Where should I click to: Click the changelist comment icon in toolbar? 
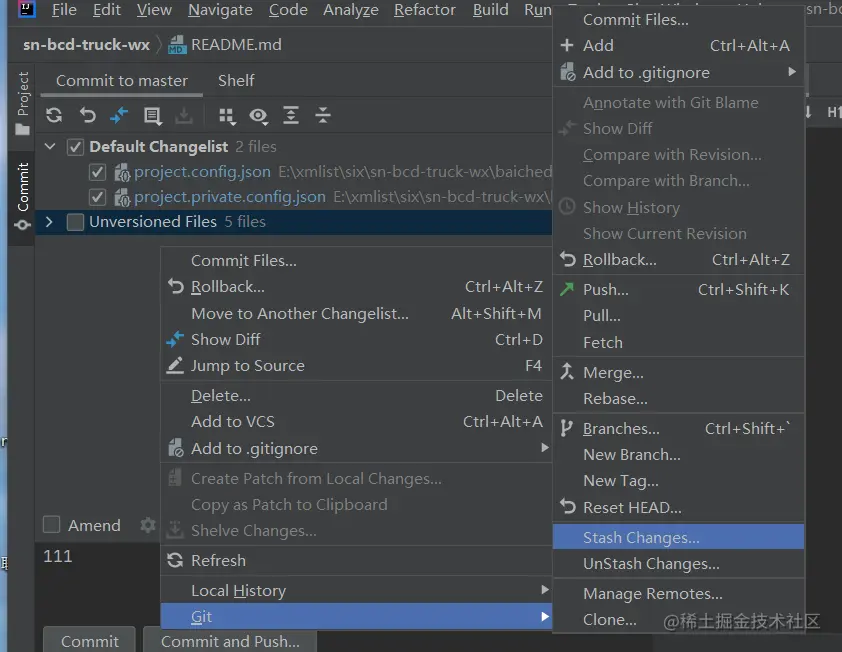(x=153, y=115)
